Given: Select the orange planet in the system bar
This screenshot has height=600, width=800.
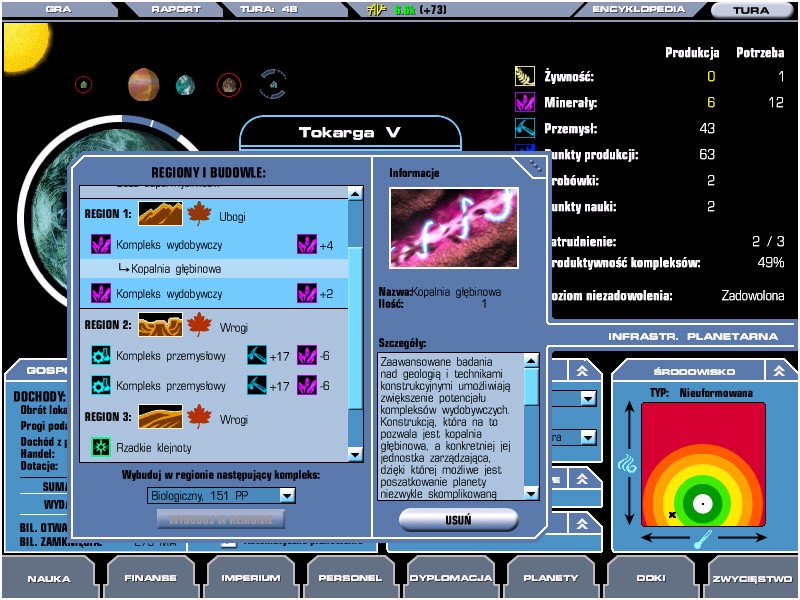Looking at the screenshot, I should click(144, 85).
